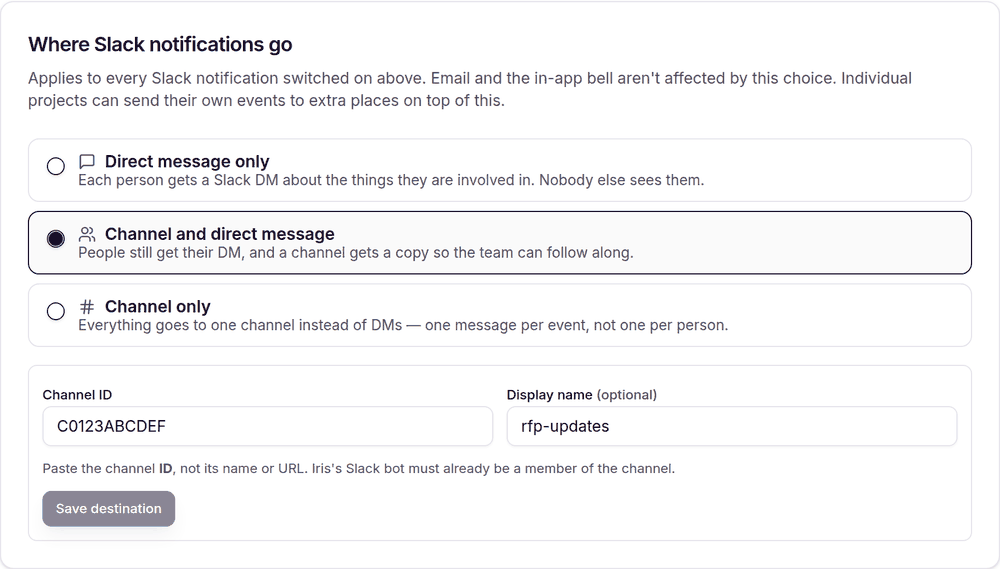
Task: Click into the Channel ID input field
Action: pyautogui.click(x=268, y=426)
